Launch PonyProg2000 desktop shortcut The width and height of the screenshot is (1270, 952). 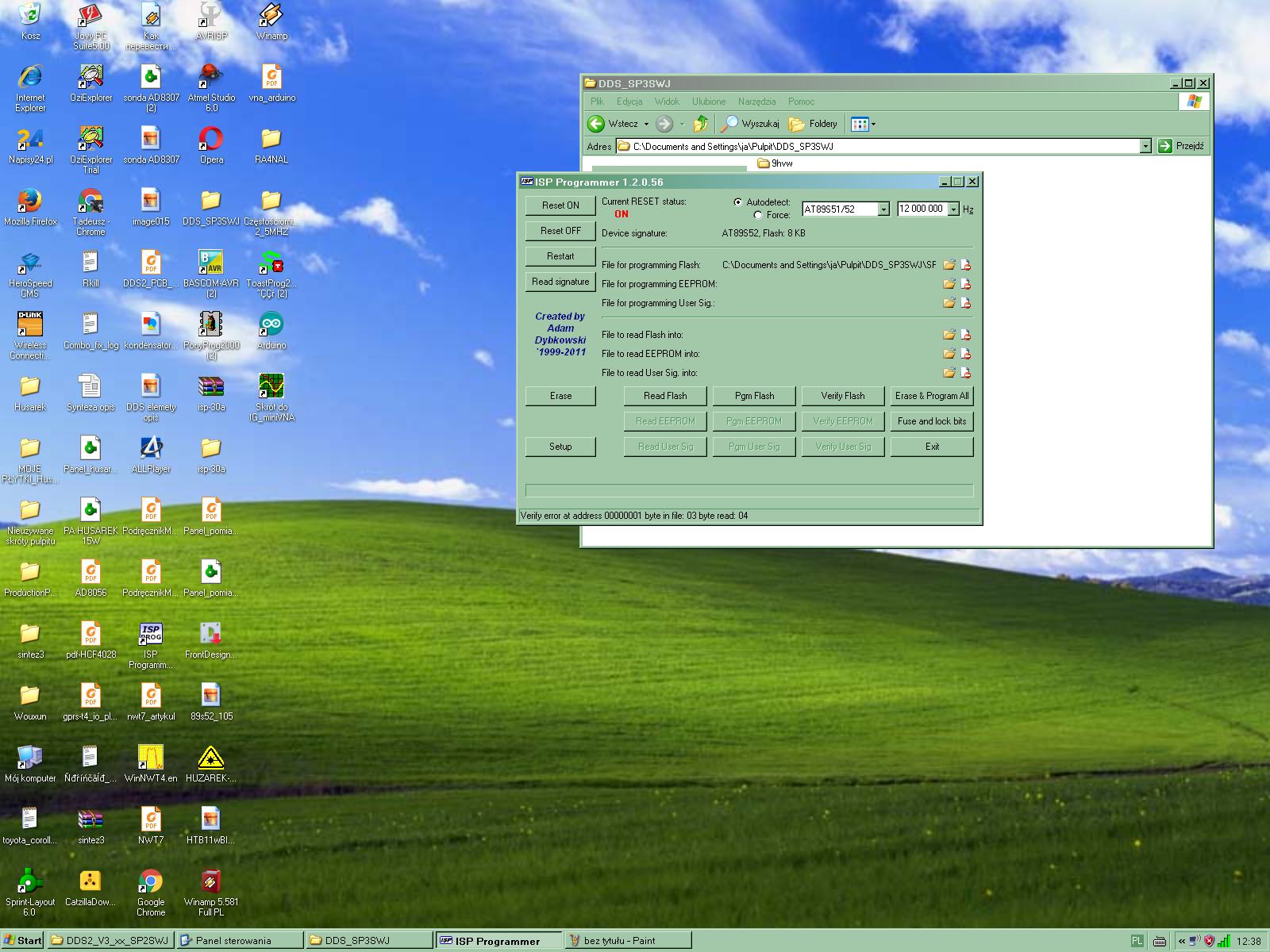(x=211, y=324)
